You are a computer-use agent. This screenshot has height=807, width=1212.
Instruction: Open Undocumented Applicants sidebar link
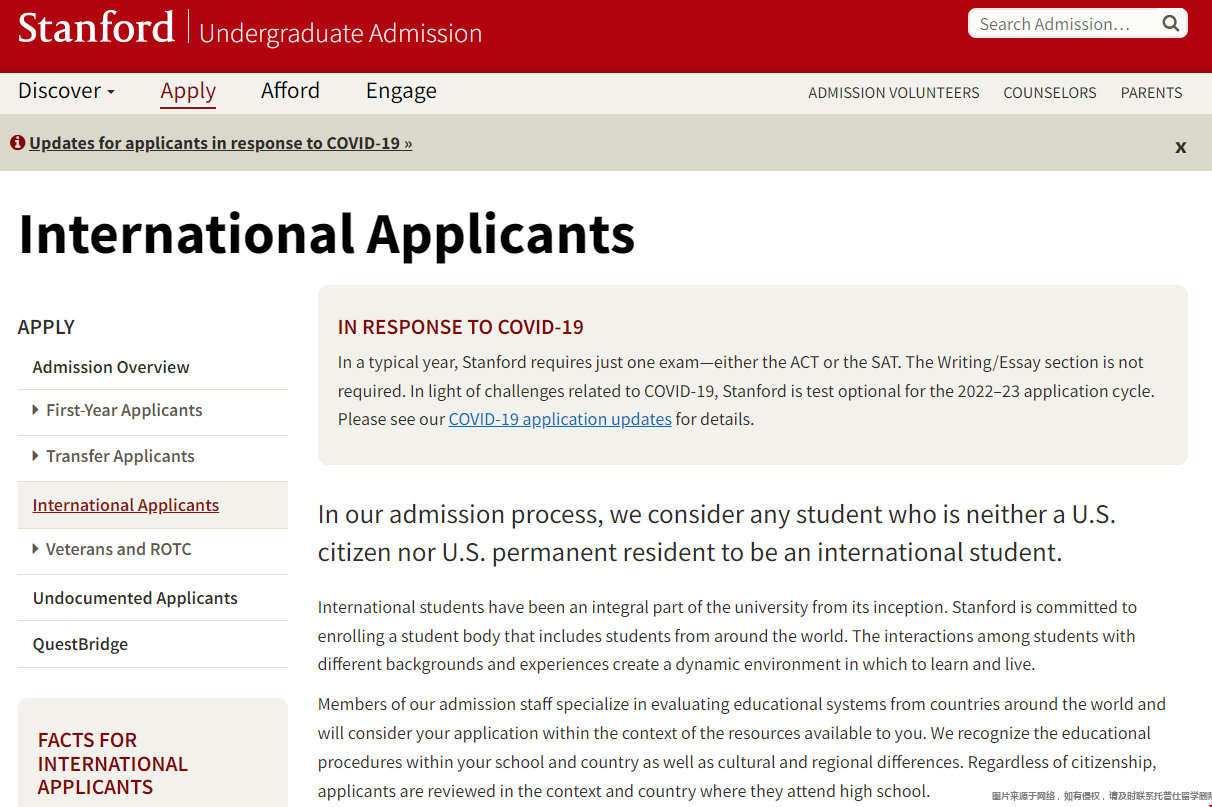135,598
